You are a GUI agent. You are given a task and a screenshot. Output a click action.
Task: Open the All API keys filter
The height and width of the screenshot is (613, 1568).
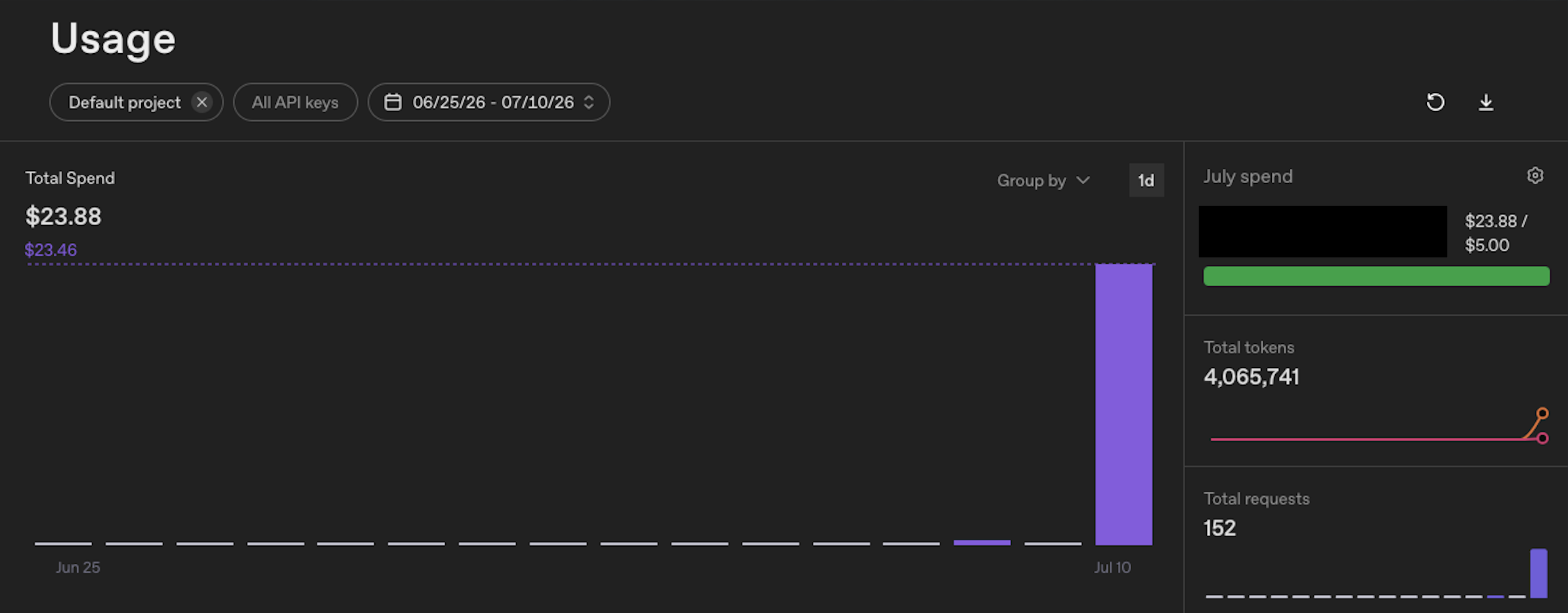295,102
